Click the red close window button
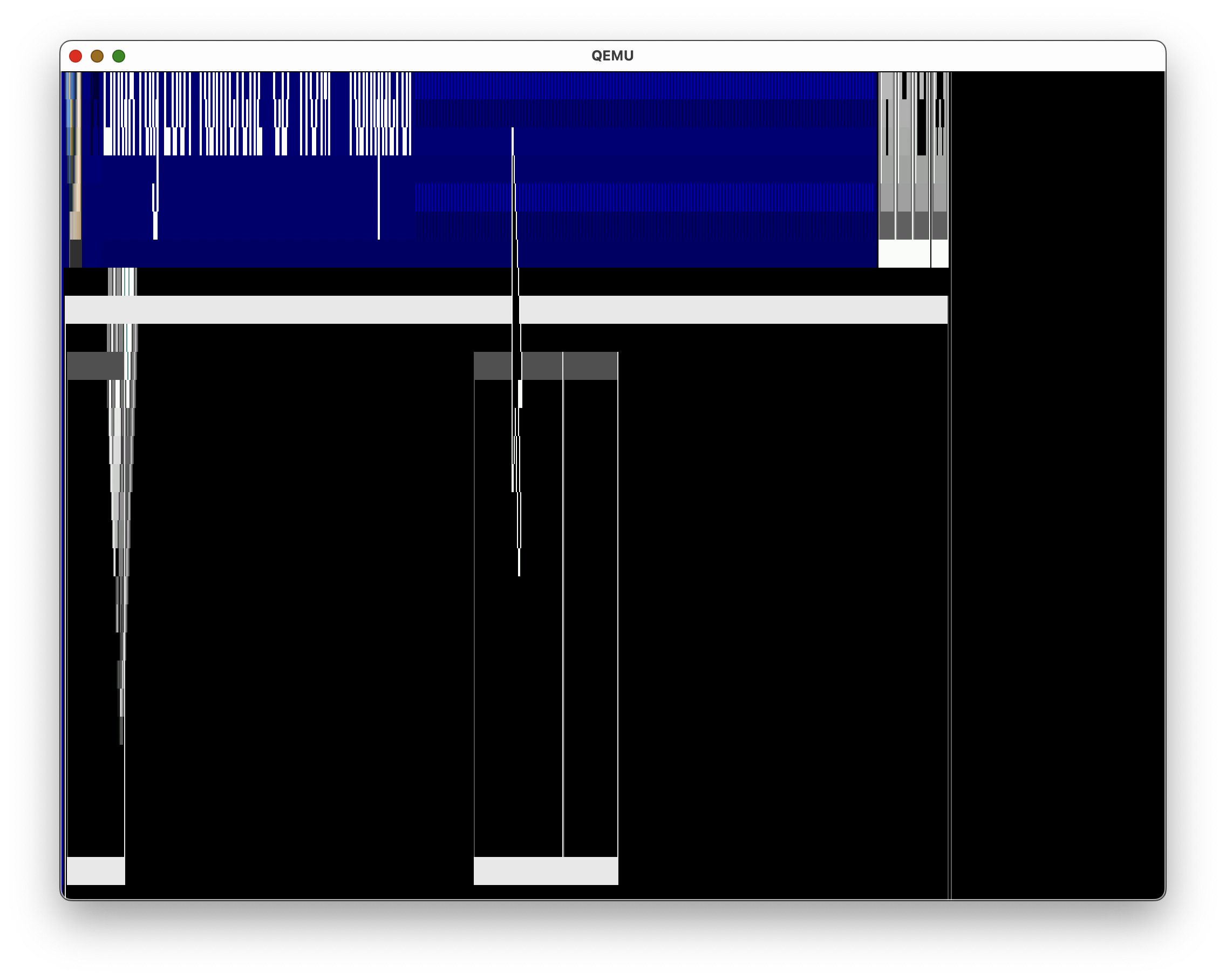 click(76, 56)
